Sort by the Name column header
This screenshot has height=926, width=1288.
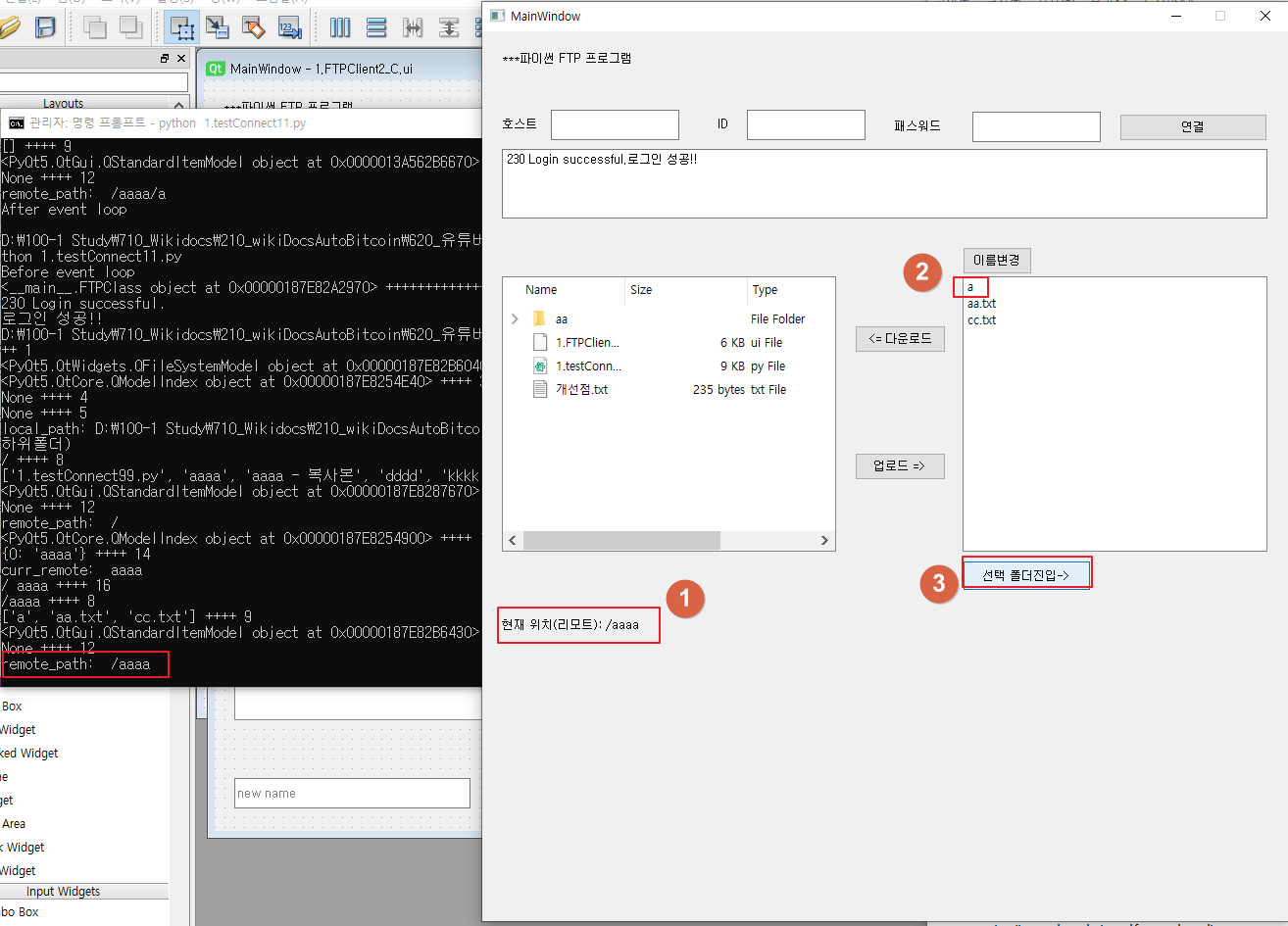click(564, 290)
